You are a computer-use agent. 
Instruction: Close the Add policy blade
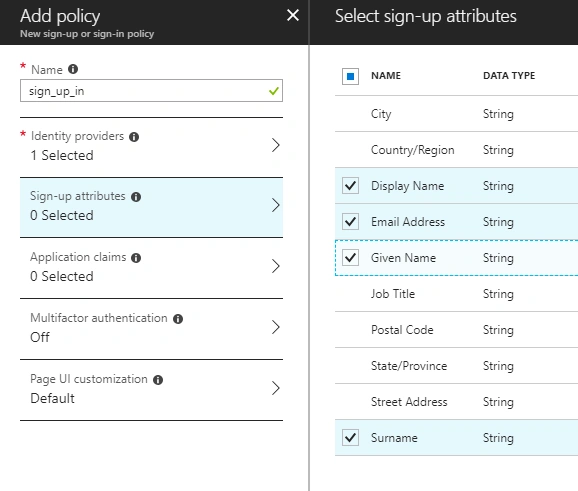click(293, 15)
